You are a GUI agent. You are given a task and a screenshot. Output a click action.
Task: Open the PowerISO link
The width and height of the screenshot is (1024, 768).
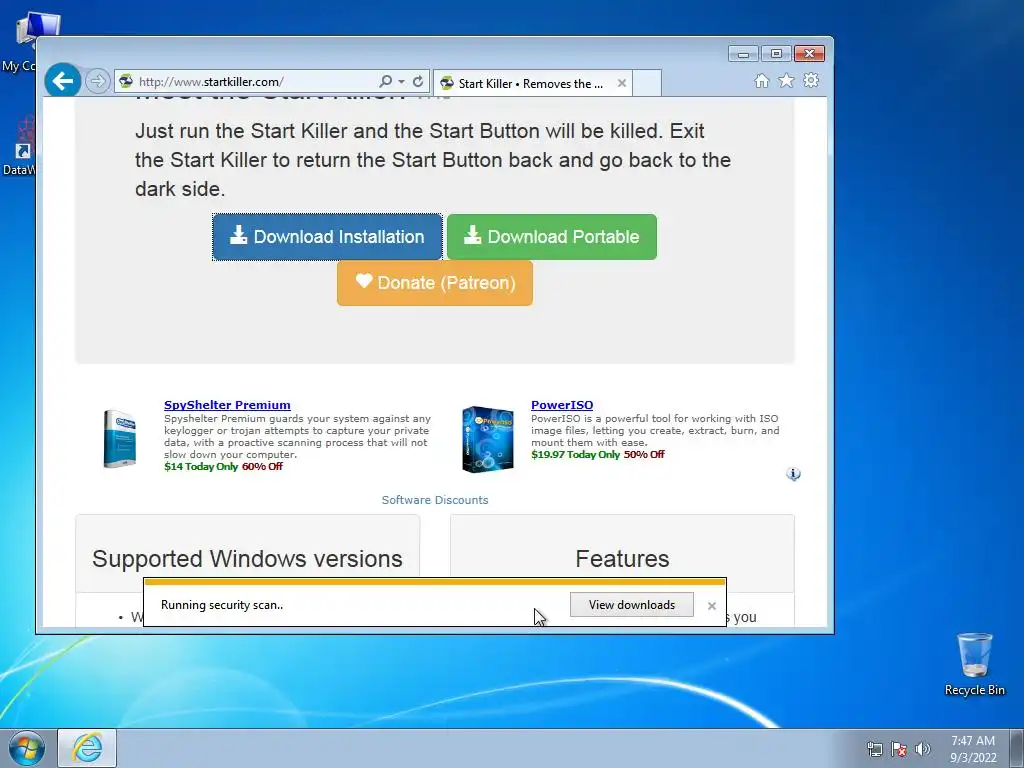click(562, 405)
